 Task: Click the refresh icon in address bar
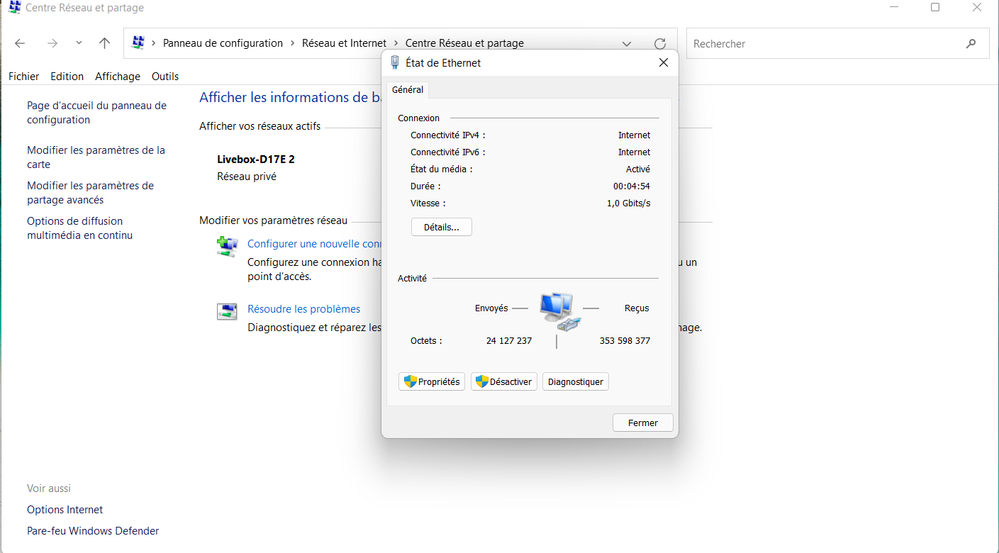click(659, 44)
